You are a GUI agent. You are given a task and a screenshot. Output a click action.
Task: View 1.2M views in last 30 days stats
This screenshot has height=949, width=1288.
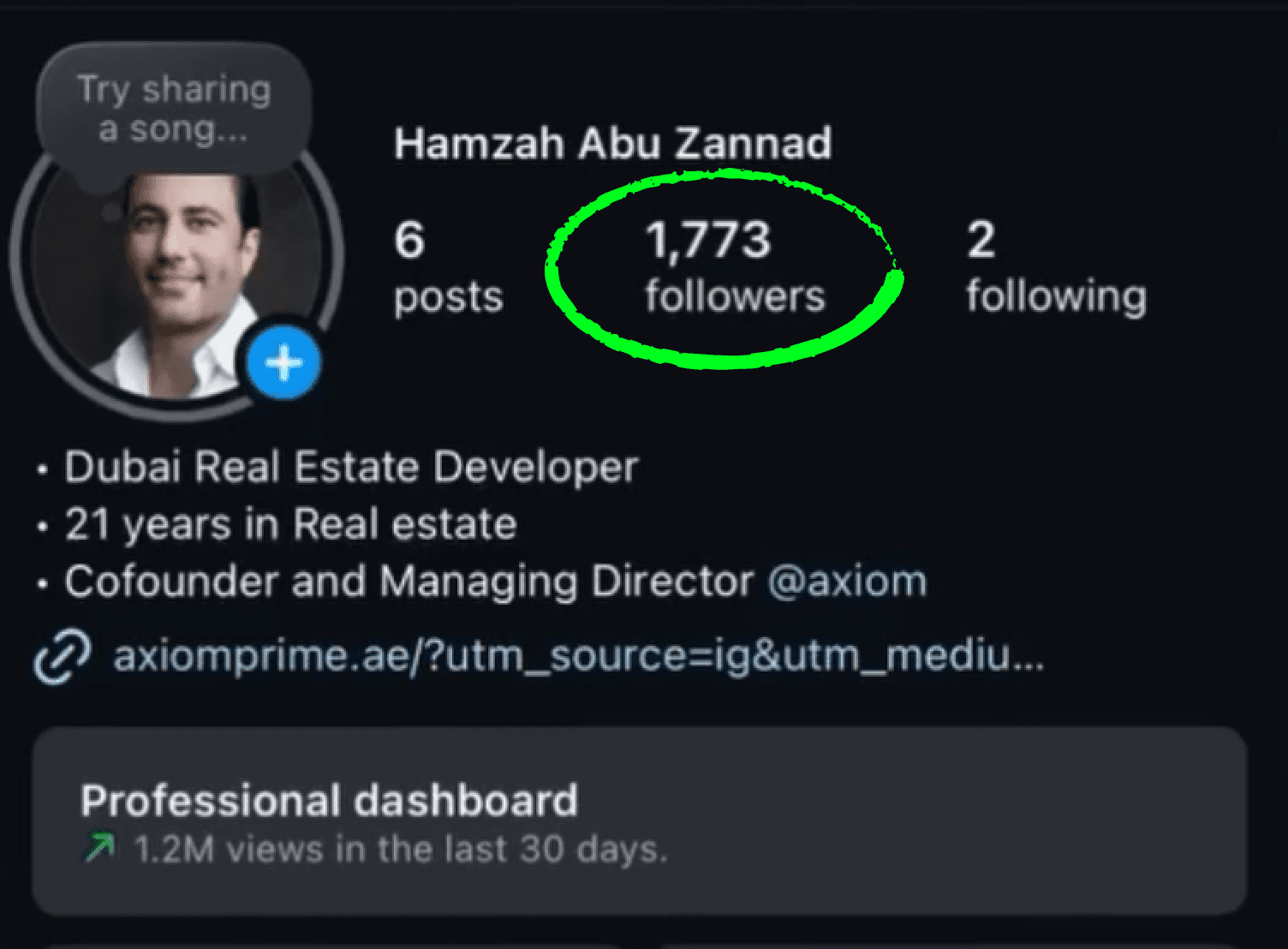click(x=398, y=849)
